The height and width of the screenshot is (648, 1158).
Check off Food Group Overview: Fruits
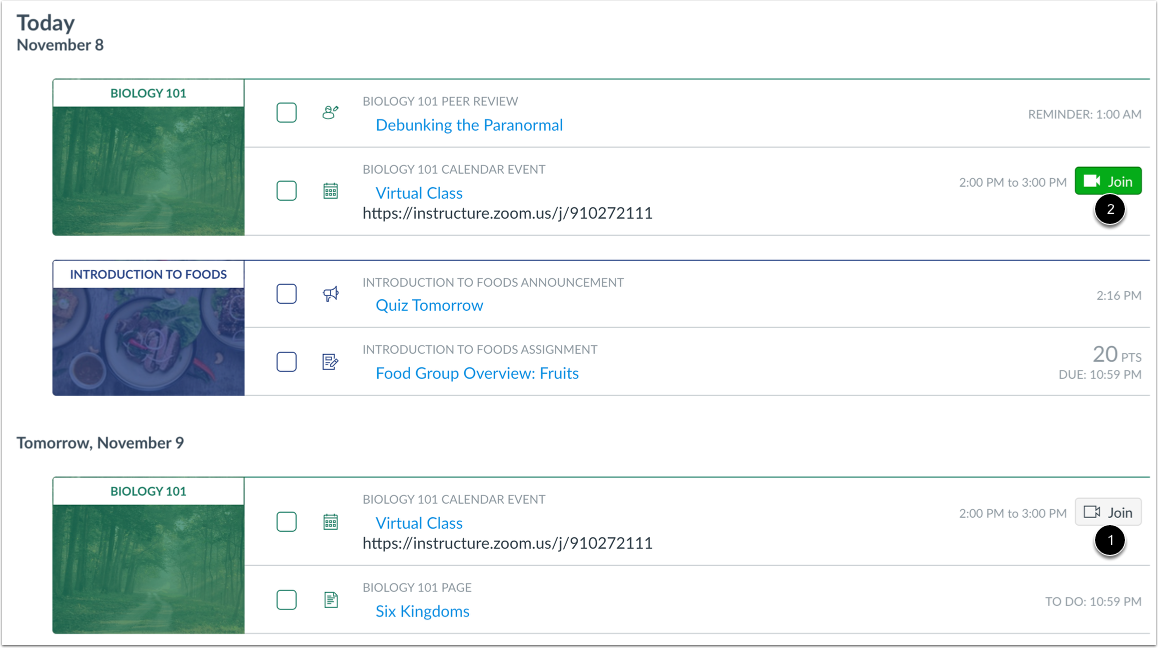pyautogui.click(x=287, y=362)
